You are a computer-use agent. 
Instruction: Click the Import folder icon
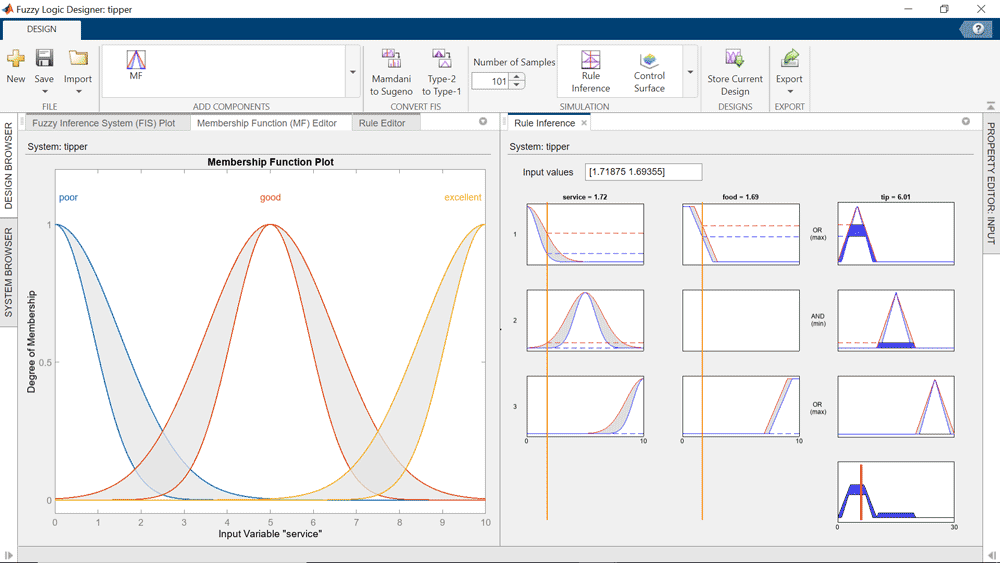78,58
